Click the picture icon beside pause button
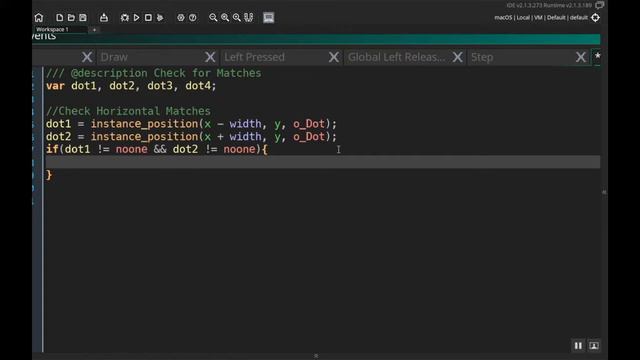The image size is (640, 360). (594, 346)
